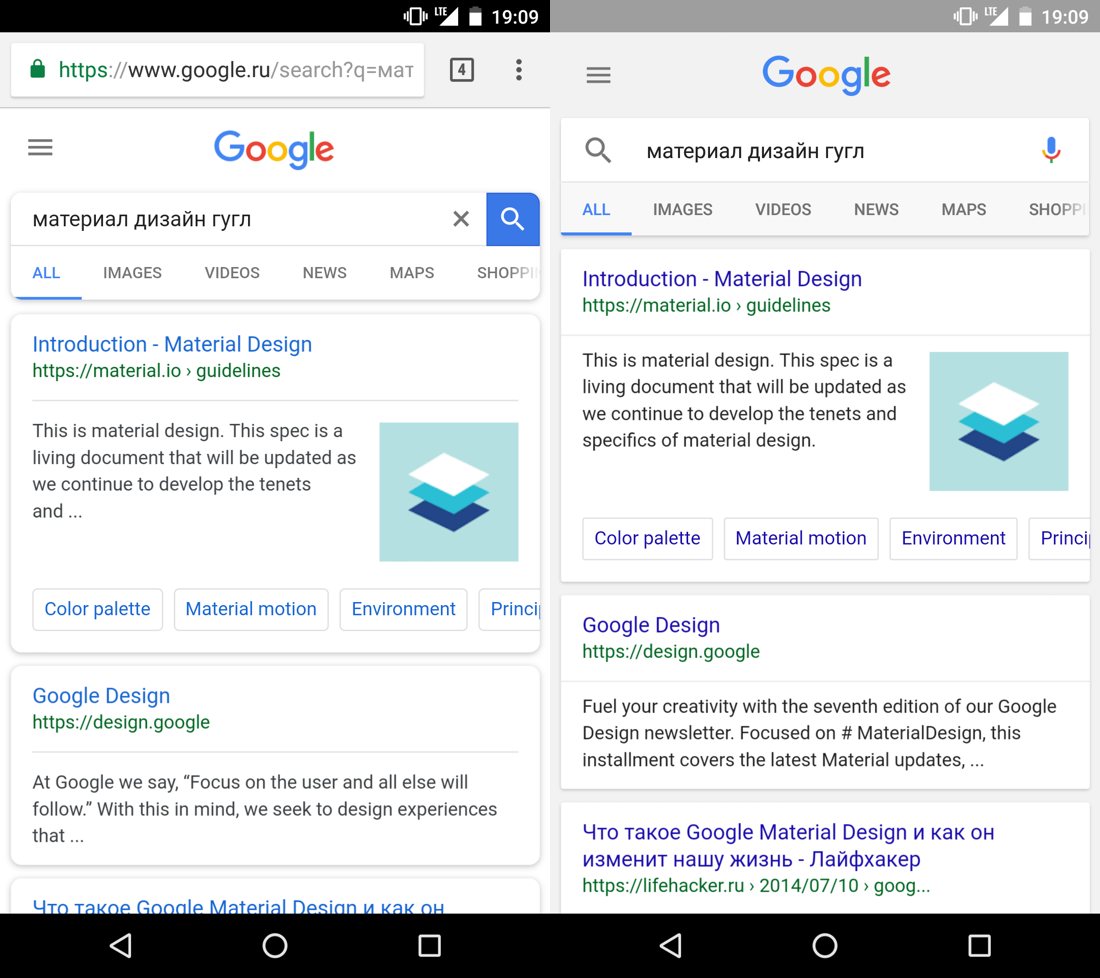
Task: Tap 'Color palette' chip on right screen
Action: click(x=648, y=538)
